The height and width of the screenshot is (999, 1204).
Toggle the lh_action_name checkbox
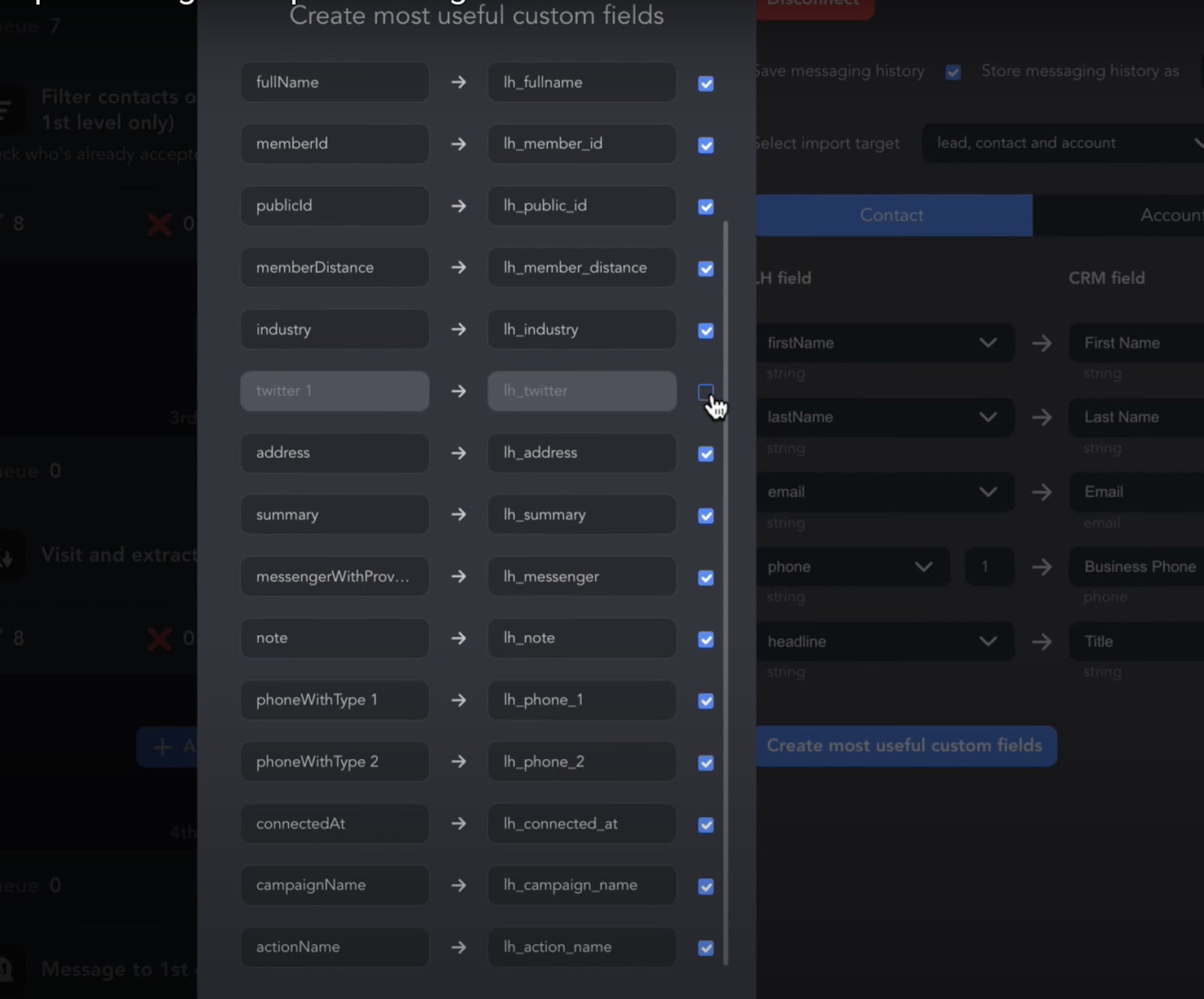tap(705, 948)
